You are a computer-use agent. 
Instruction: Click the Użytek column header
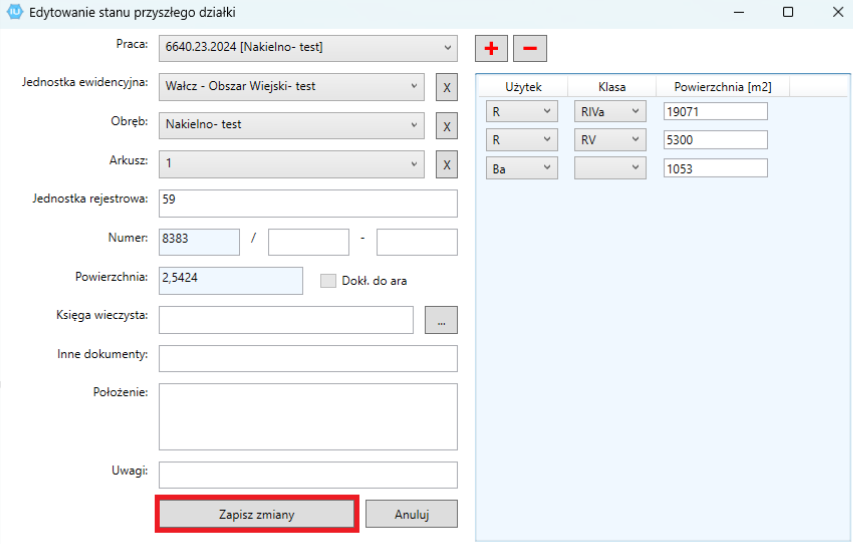(523, 87)
